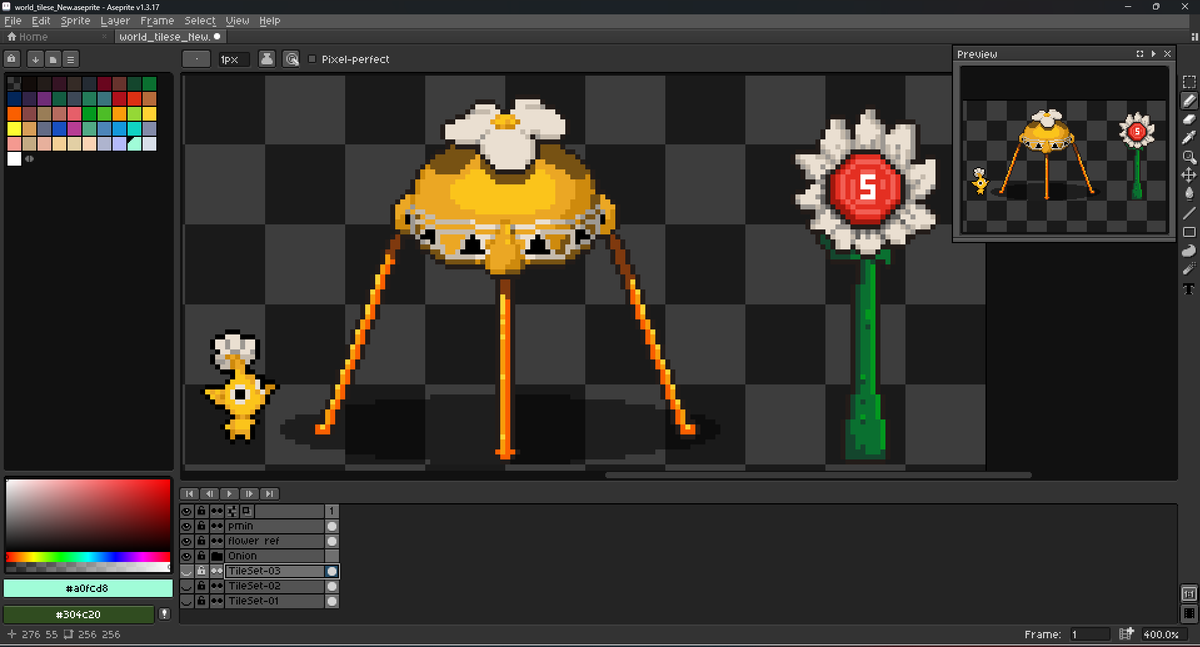Play the animation in timeline
The height and width of the screenshot is (647, 1200).
(x=229, y=494)
